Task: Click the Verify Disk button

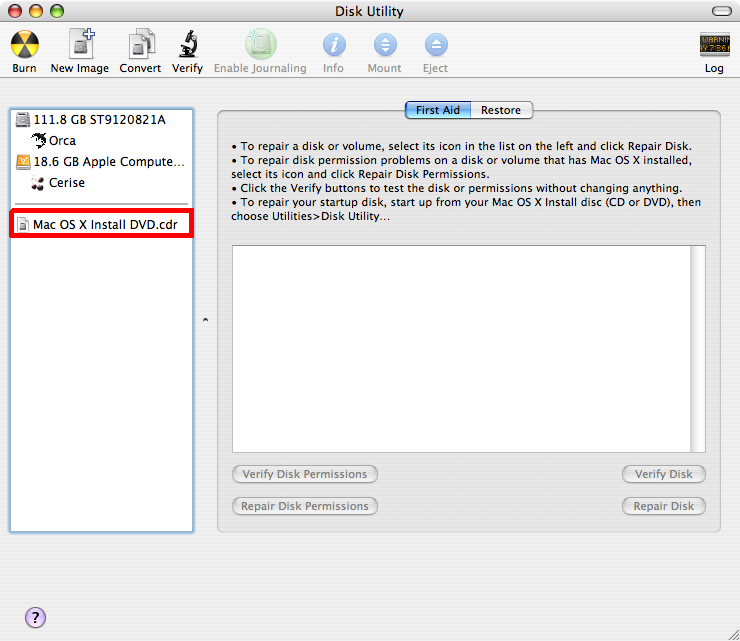Action: (x=664, y=474)
